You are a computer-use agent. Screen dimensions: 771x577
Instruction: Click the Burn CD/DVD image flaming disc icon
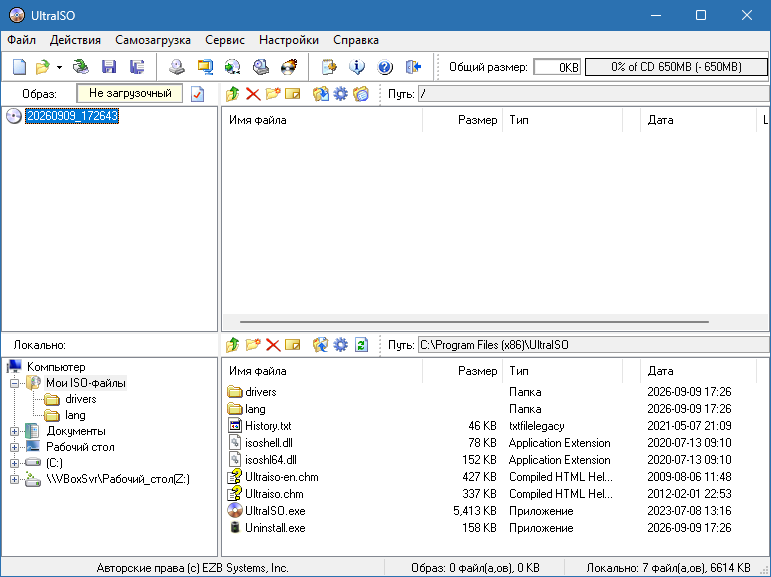click(x=289, y=66)
